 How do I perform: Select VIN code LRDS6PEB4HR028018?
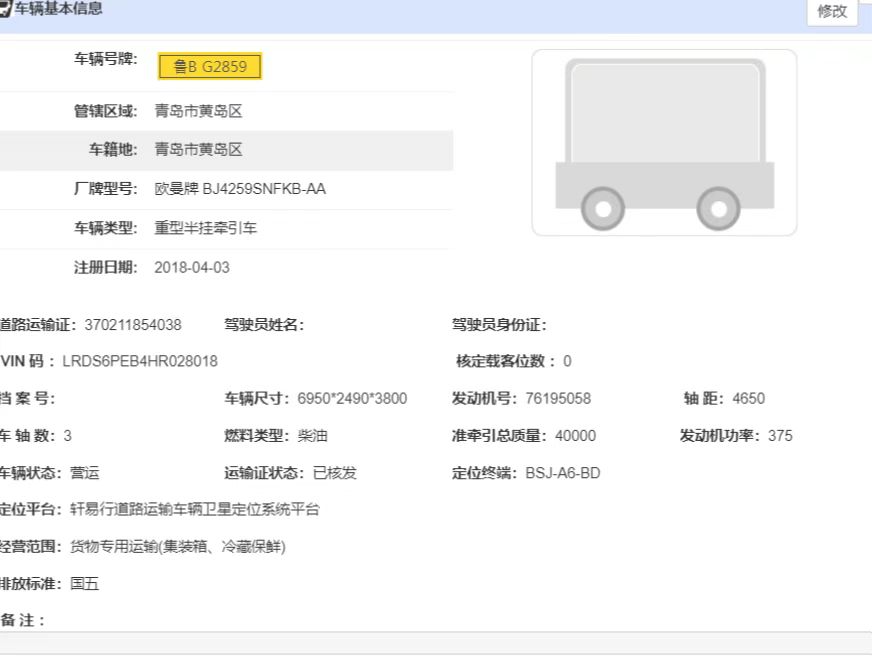click(x=140, y=361)
